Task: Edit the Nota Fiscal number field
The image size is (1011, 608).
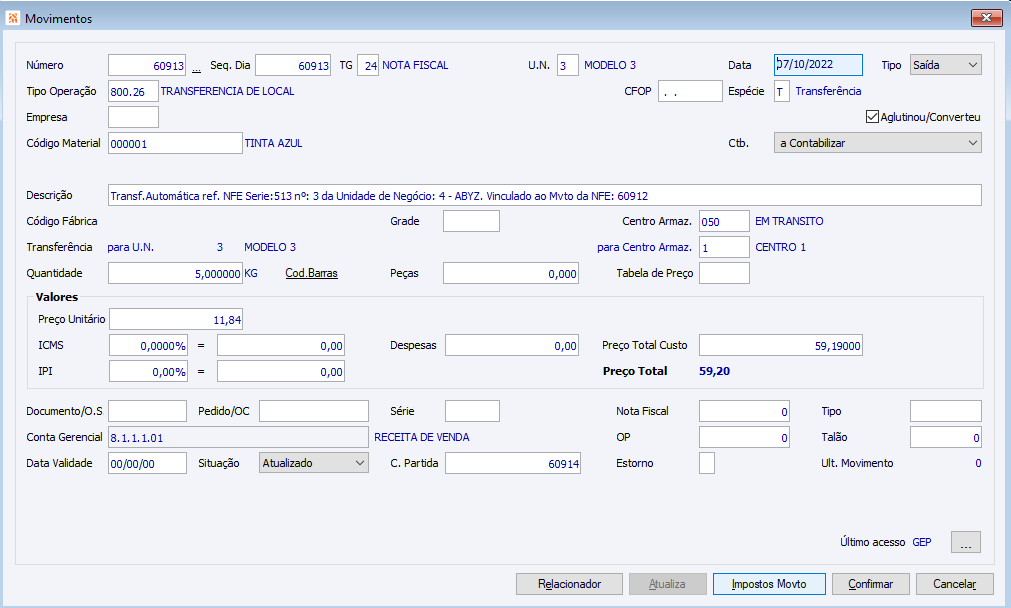Action: (x=745, y=411)
